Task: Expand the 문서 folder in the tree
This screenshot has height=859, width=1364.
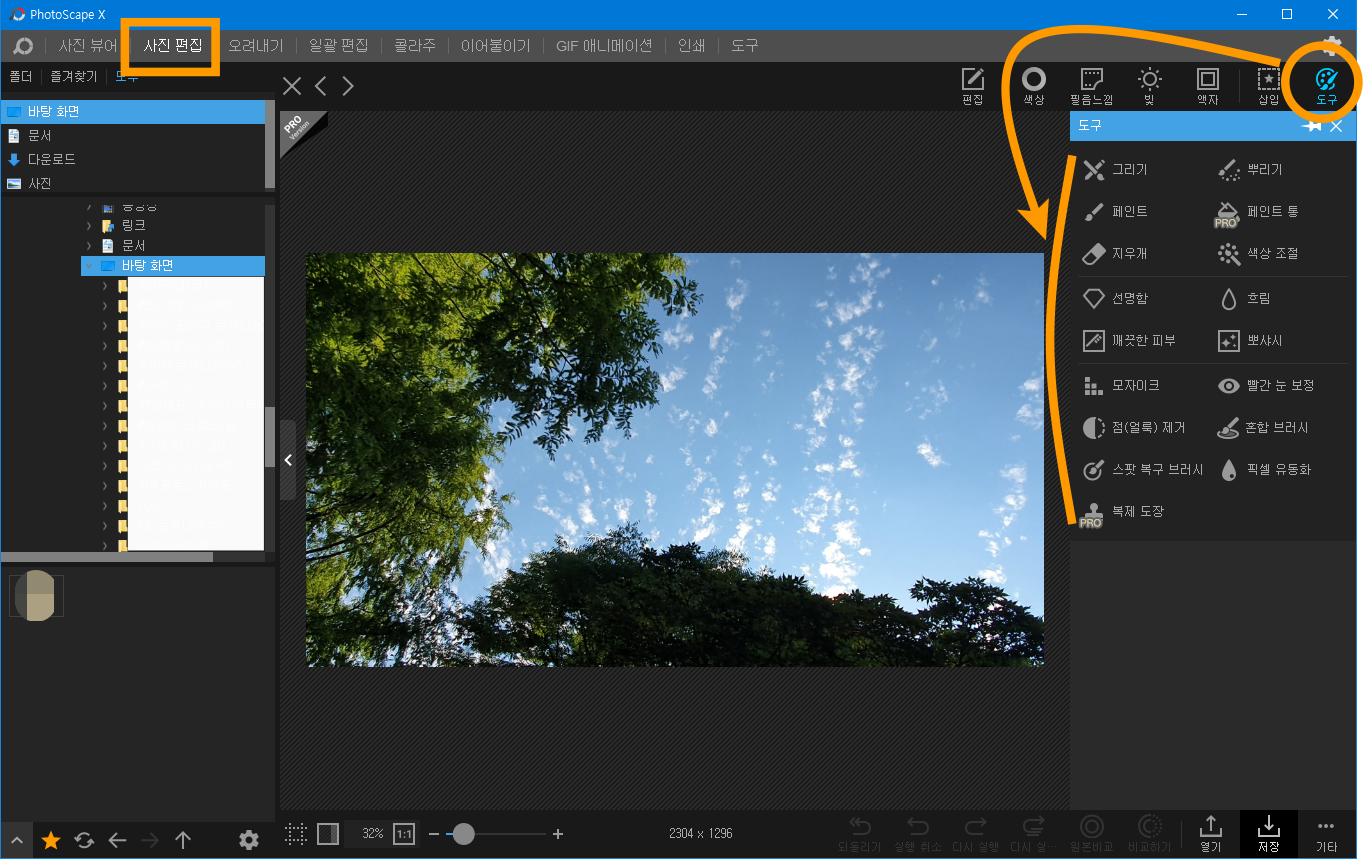Action: click(x=88, y=246)
